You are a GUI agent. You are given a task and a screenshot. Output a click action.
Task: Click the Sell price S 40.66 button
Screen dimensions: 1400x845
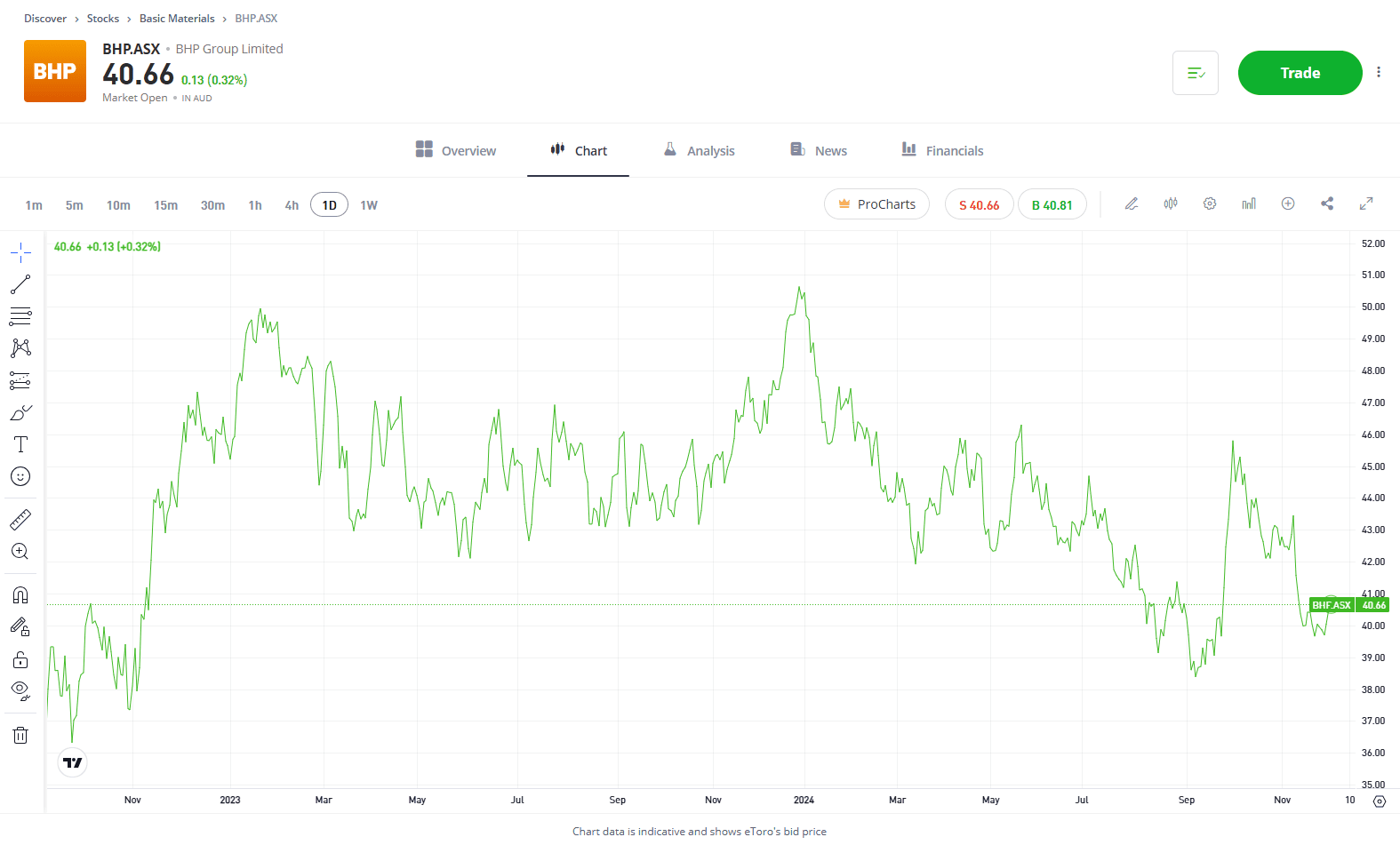pos(979,204)
